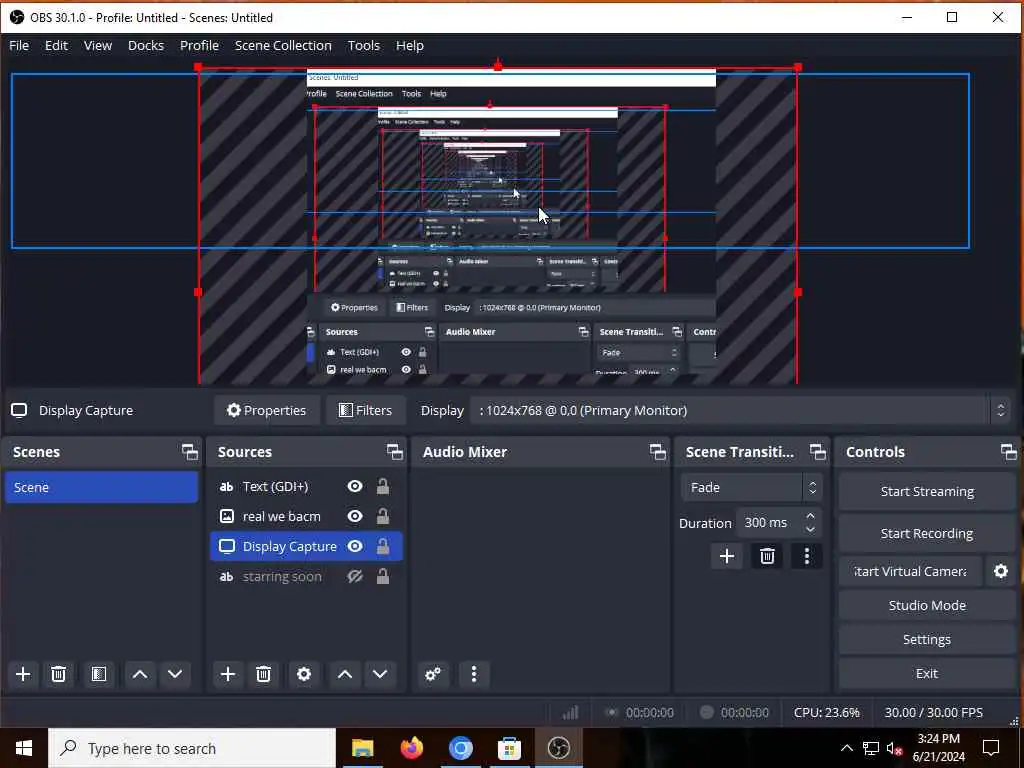Open the Help menu
Viewport: 1024px width, 768px height.
click(x=409, y=46)
